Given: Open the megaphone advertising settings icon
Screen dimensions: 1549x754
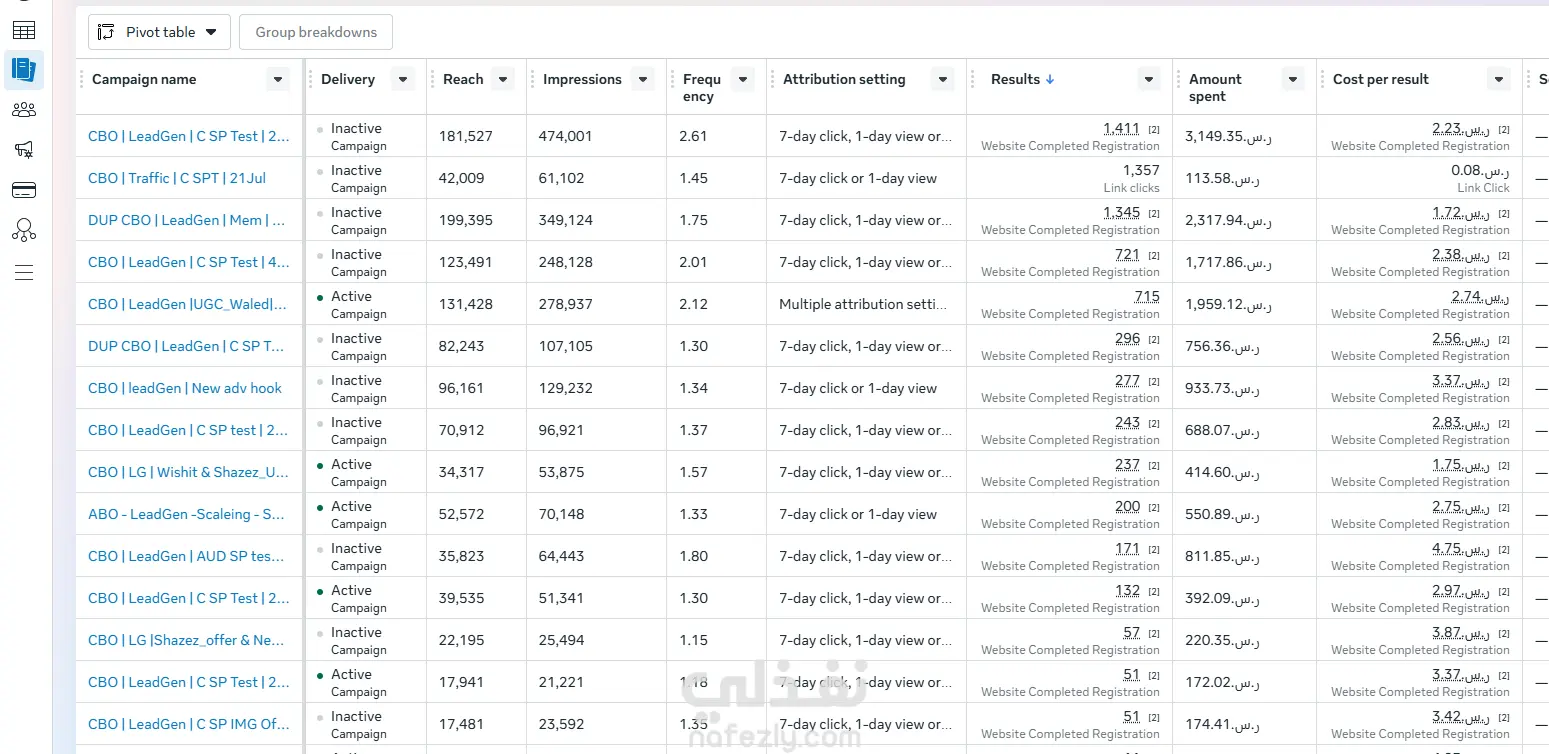Looking at the screenshot, I should click(24, 150).
